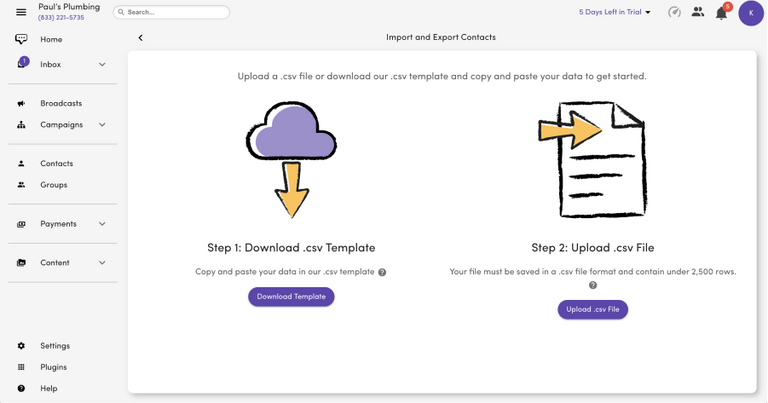Open Settings in sidebar
Viewport: 768px width, 403px height.
pyautogui.click(x=55, y=346)
